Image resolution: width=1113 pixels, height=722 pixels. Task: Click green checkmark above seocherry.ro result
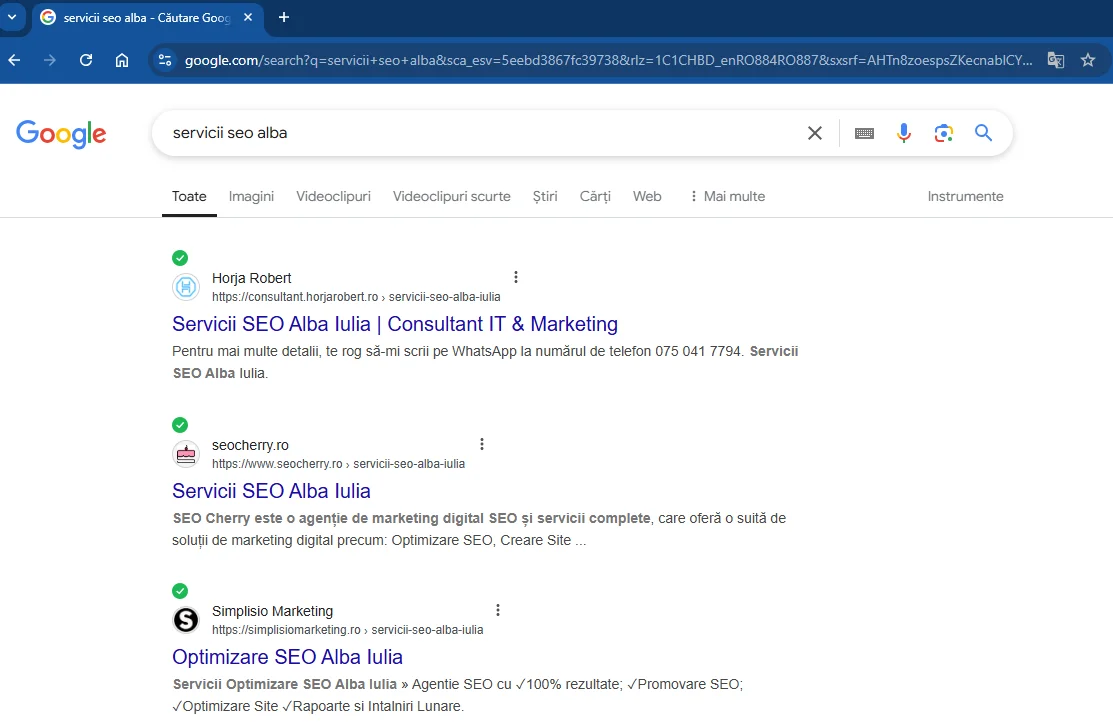click(180, 424)
